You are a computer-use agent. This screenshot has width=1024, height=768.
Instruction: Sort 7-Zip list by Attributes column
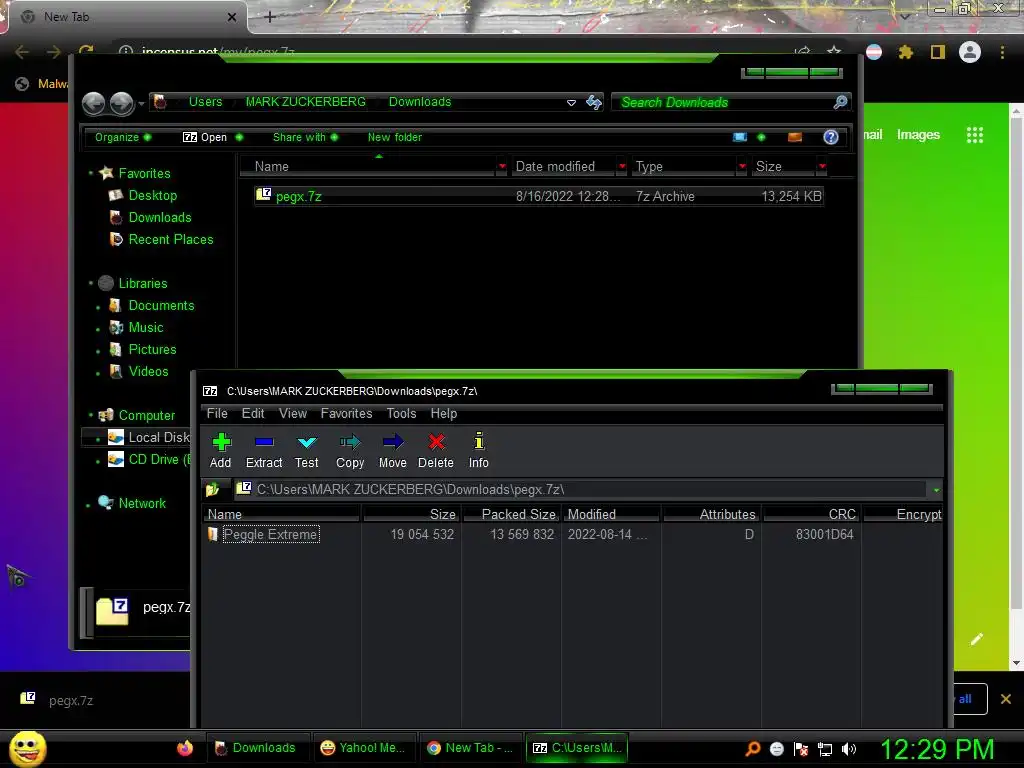tap(711, 514)
